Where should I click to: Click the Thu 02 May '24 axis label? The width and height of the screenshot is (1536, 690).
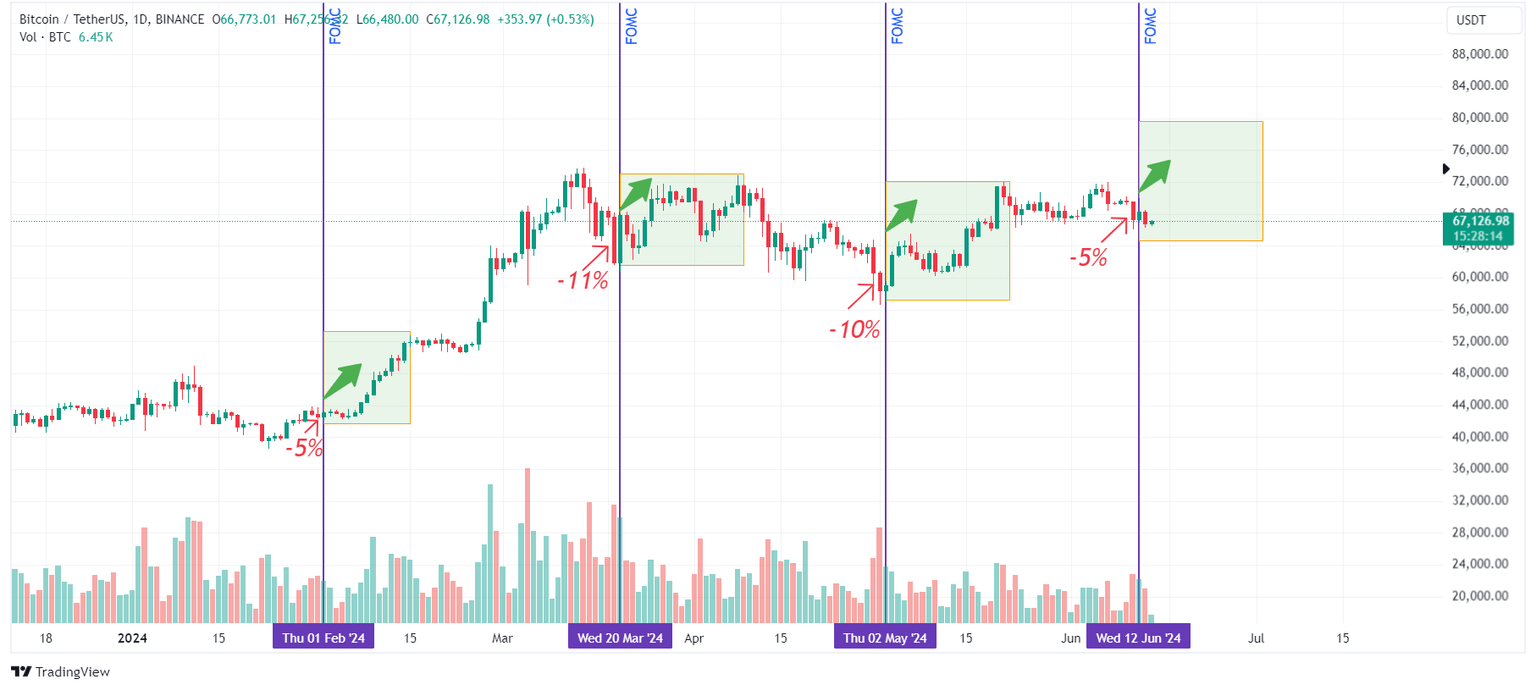coord(885,637)
